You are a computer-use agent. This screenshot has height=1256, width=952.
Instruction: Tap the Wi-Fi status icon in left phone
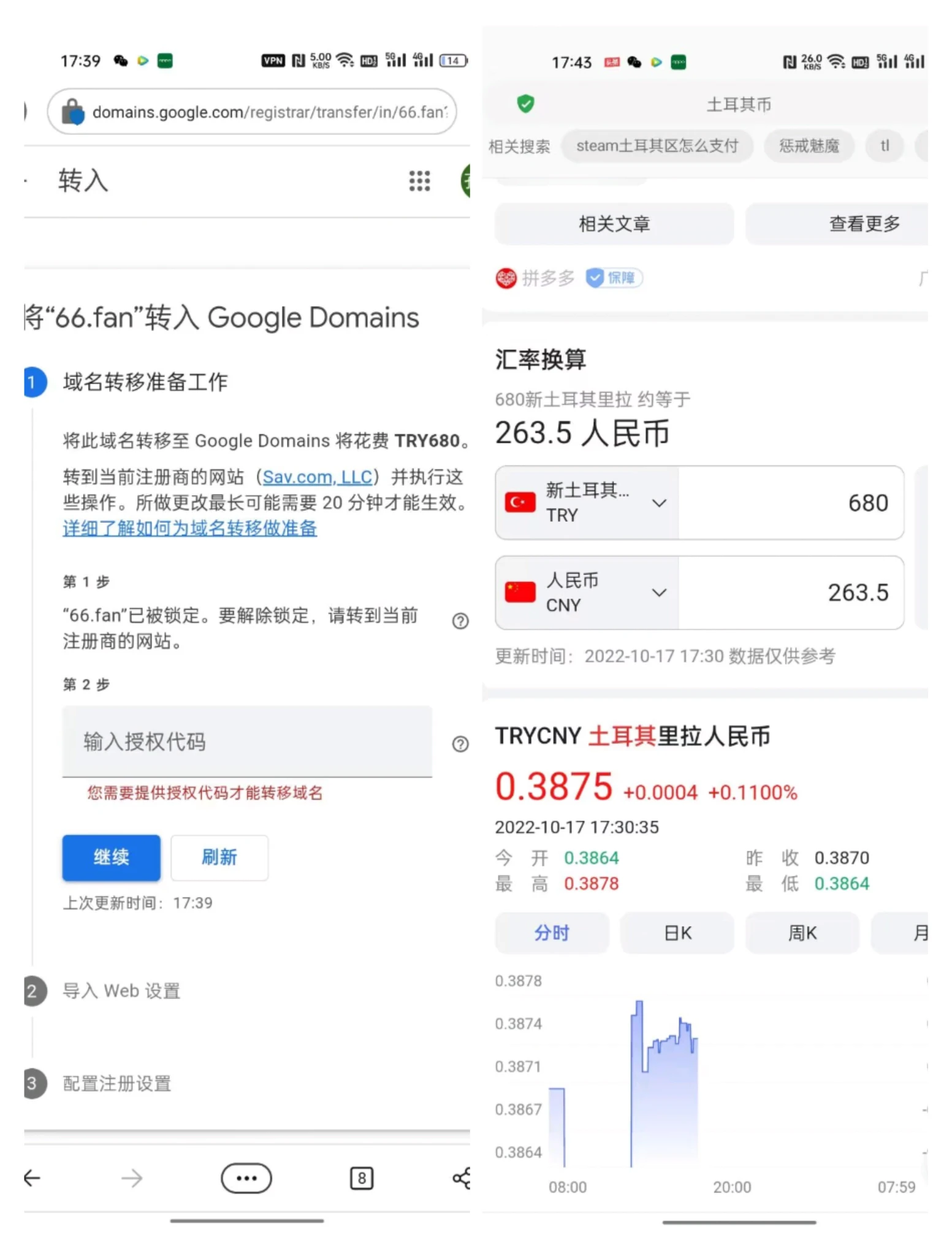click(345, 60)
